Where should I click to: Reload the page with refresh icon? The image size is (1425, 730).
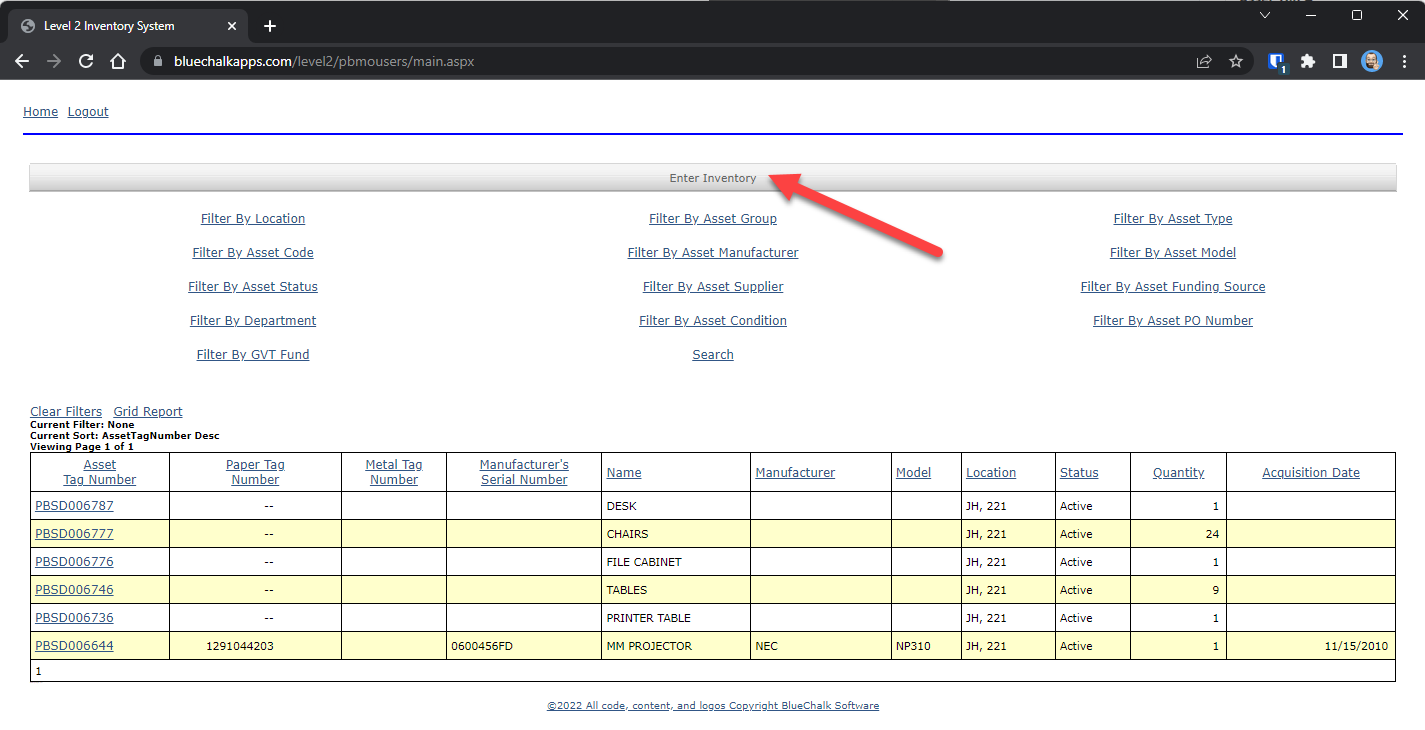[x=86, y=61]
